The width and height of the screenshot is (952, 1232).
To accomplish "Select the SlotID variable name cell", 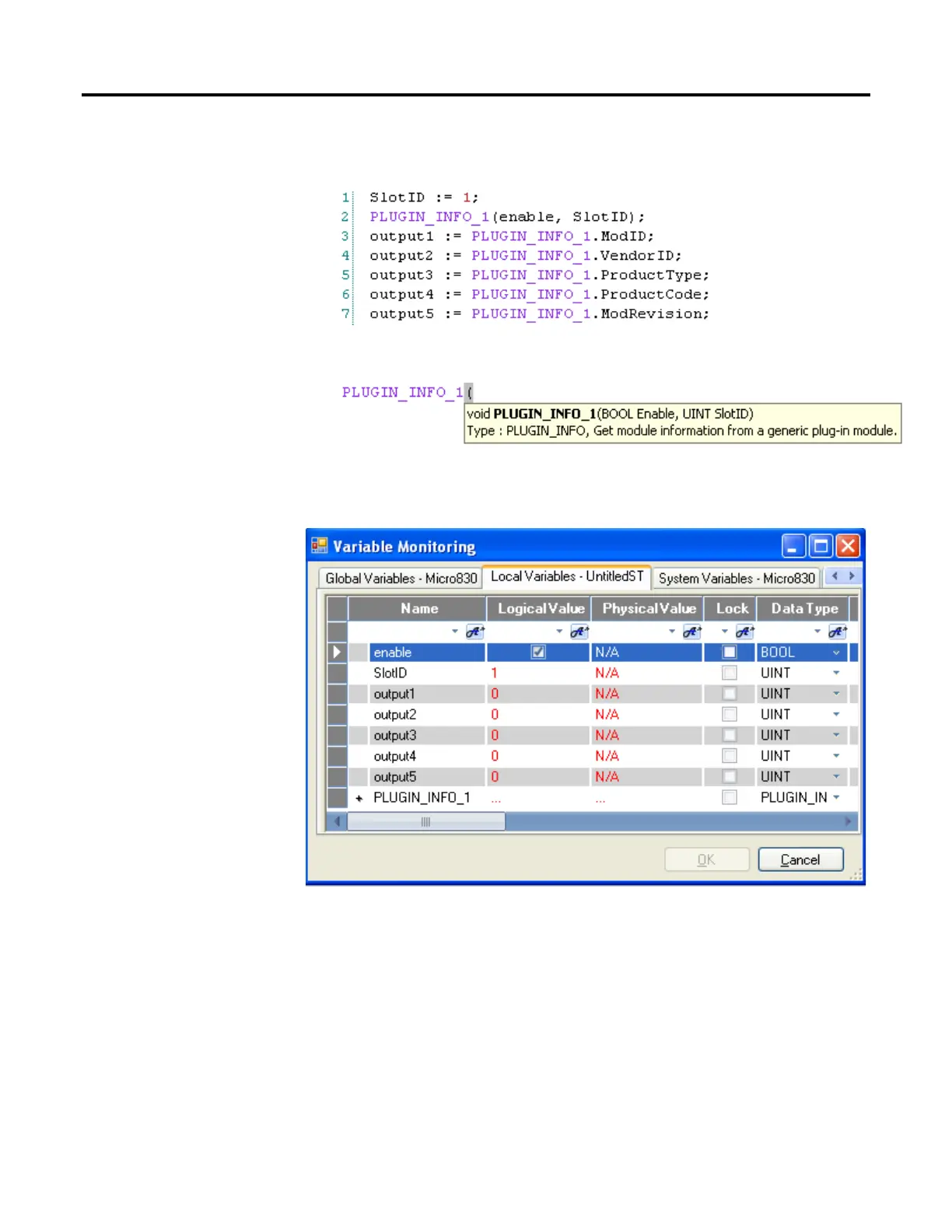I will (427, 673).
